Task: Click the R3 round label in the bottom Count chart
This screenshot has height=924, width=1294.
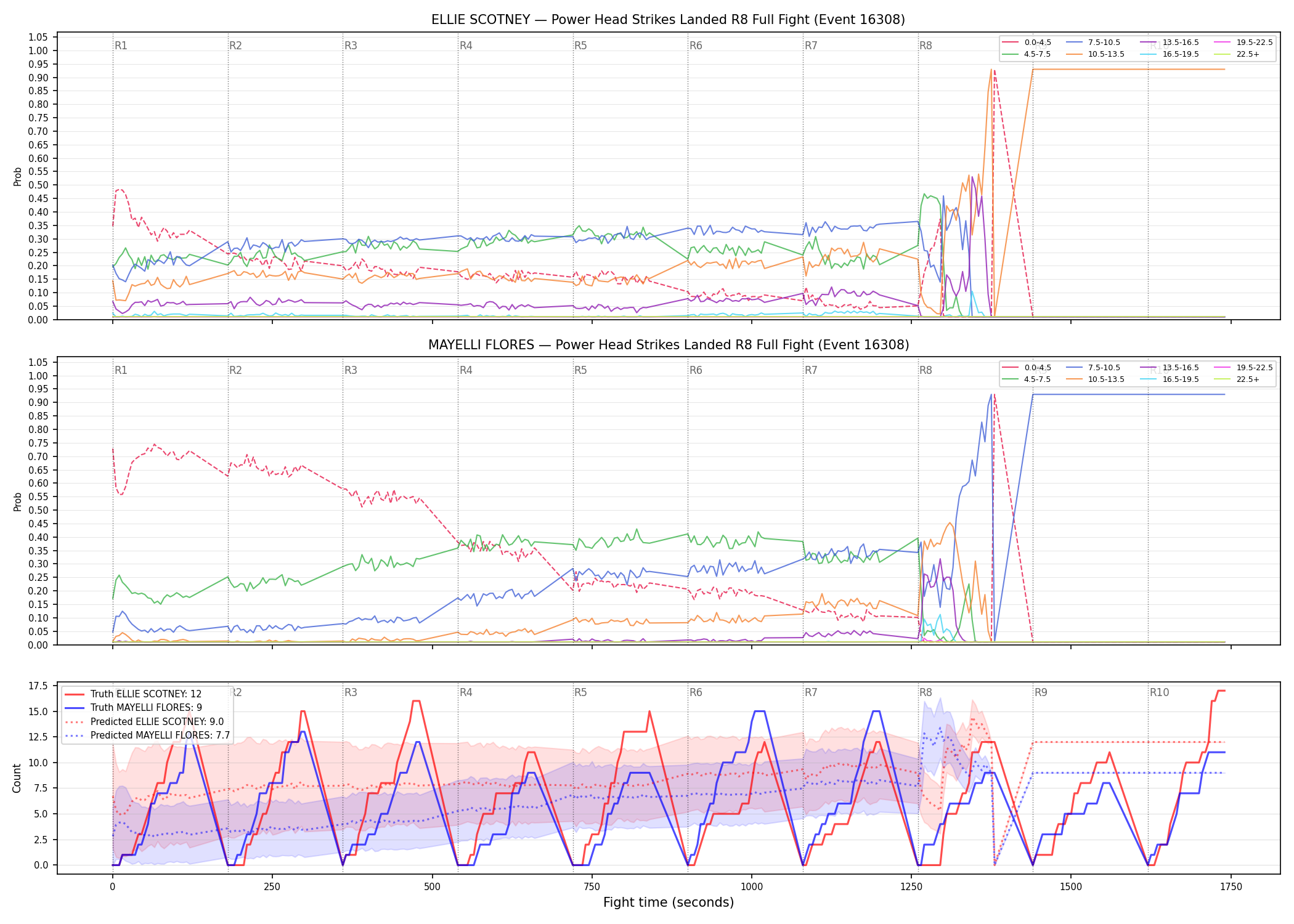Action: click(x=351, y=692)
